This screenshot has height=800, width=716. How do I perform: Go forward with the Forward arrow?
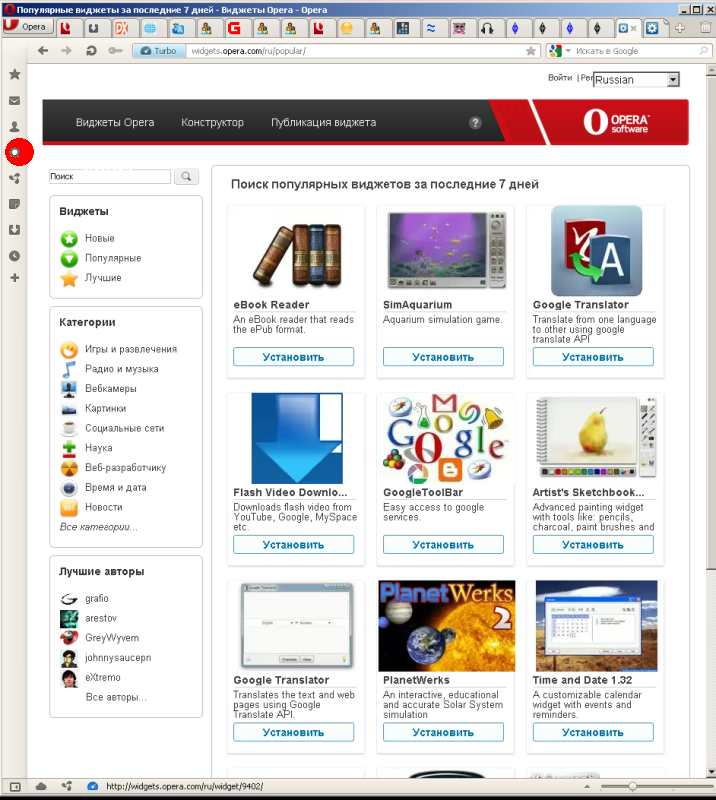(x=66, y=51)
